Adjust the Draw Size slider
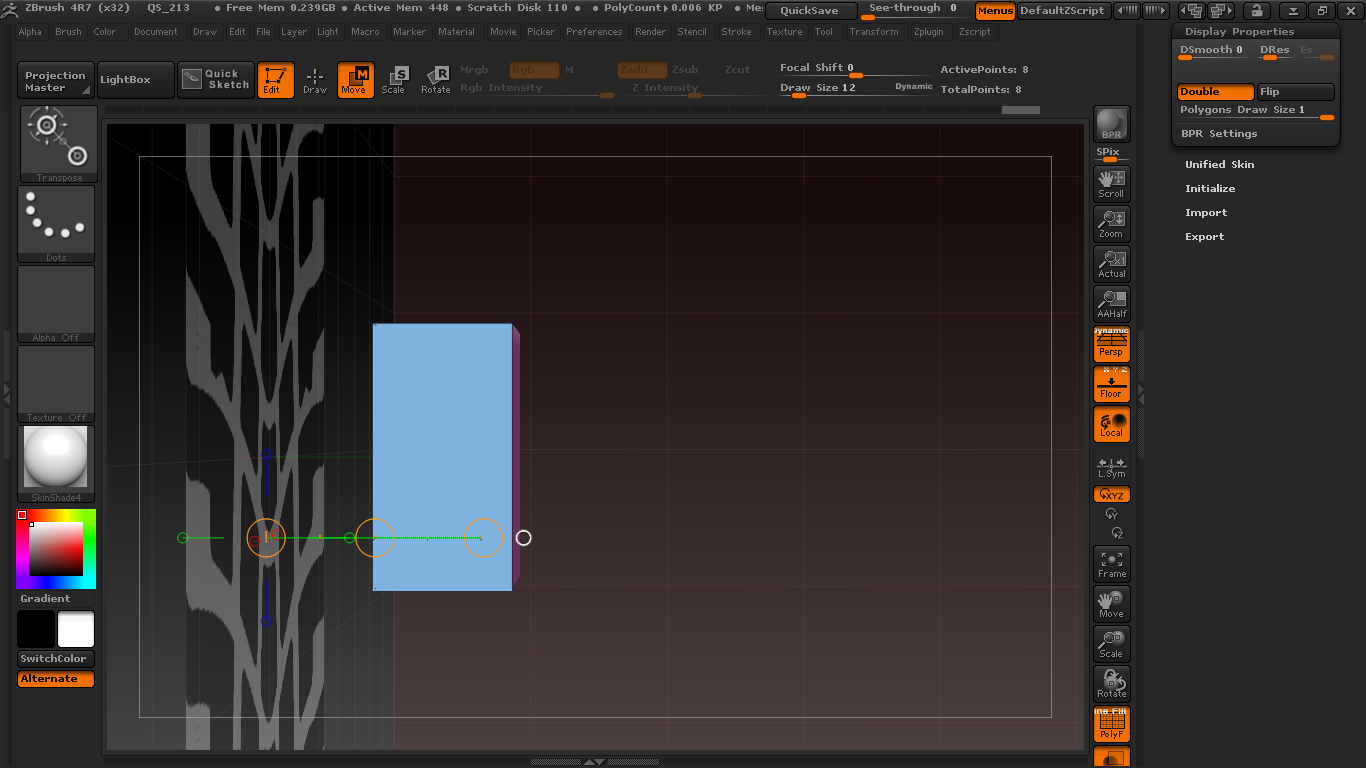The image size is (1366, 768). click(856, 88)
